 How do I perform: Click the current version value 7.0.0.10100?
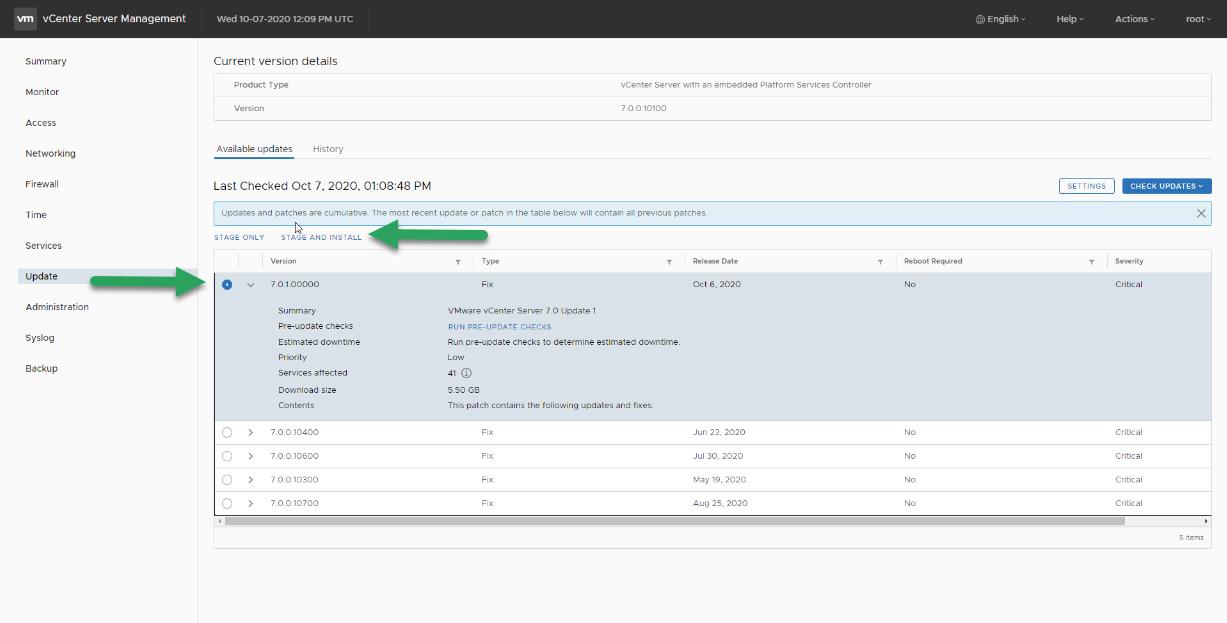(643, 108)
